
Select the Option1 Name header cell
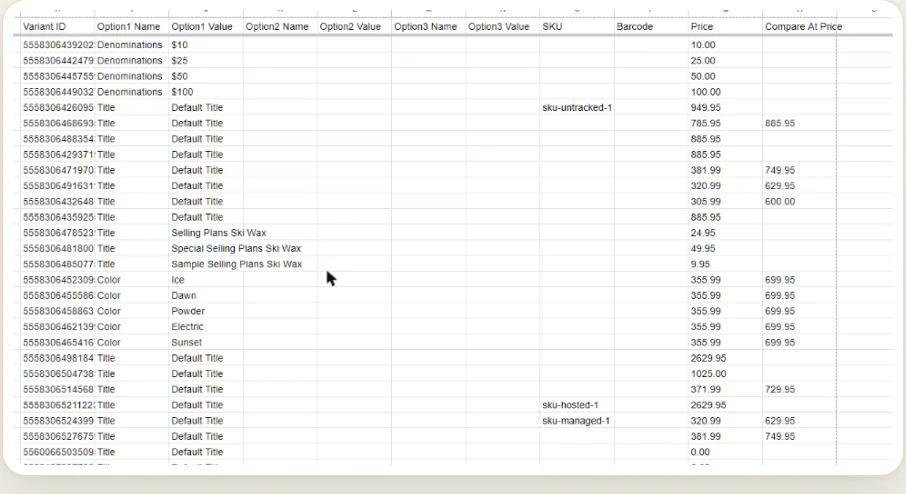pos(131,27)
